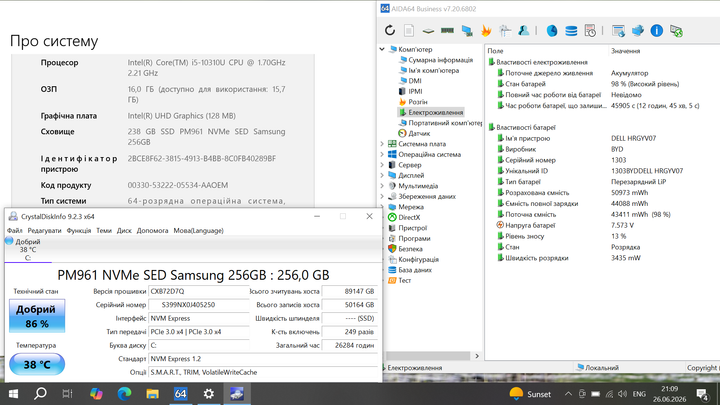Viewport: 720px width, 405px height.
Task: Click the monitor benchmark icon in AIDA64 toolbar
Action: coord(467,31)
